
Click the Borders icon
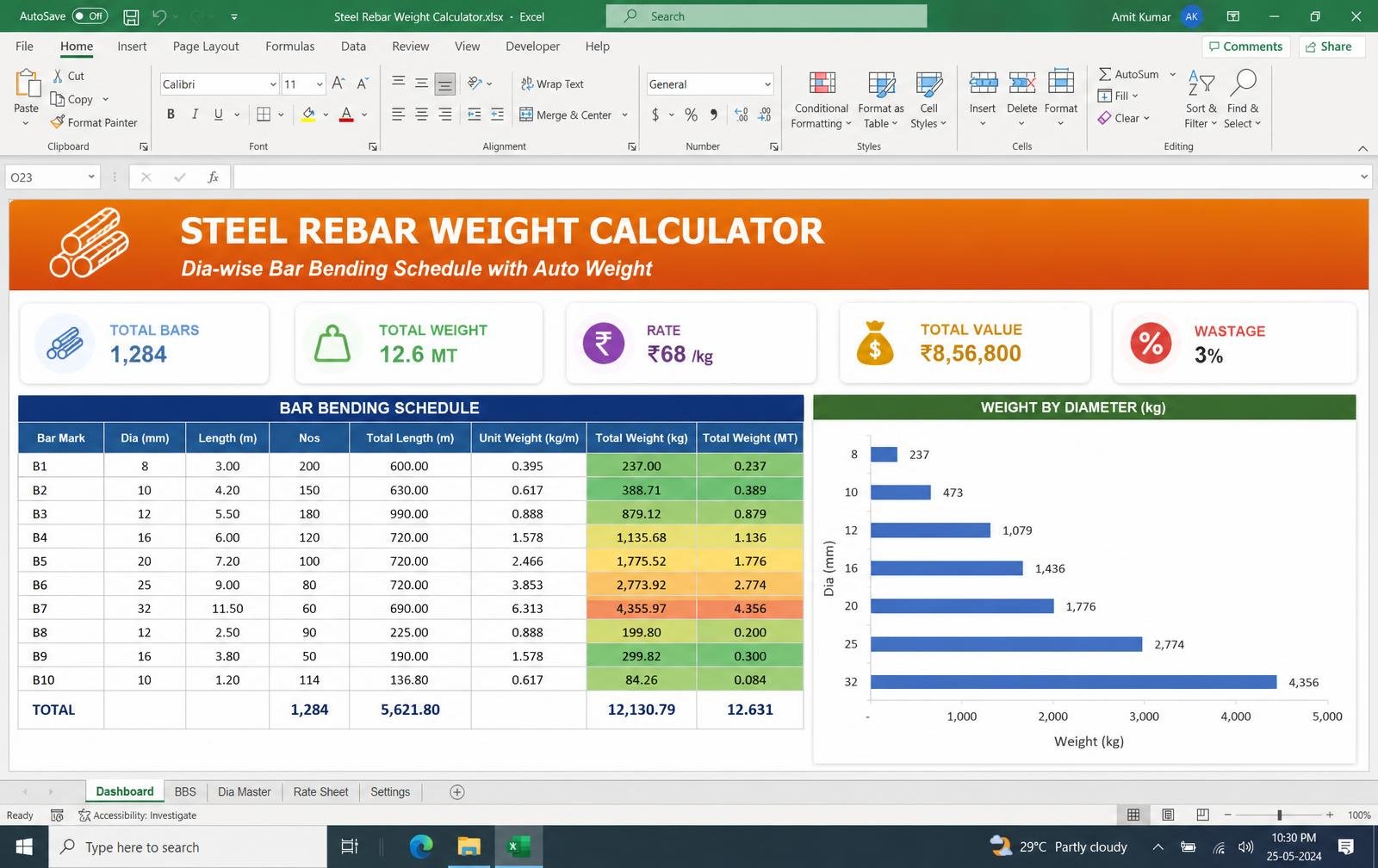tap(264, 114)
